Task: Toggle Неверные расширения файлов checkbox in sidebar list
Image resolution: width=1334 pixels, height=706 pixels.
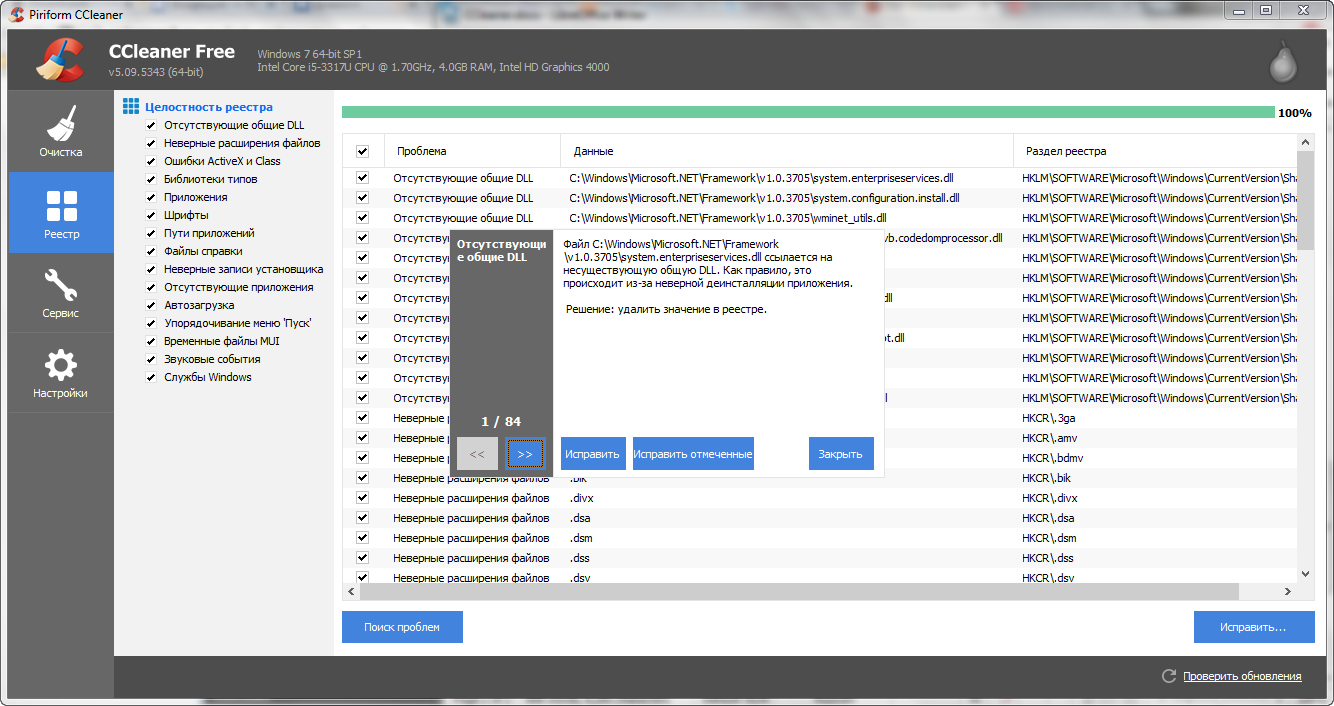Action: pyautogui.click(x=151, y=143)
